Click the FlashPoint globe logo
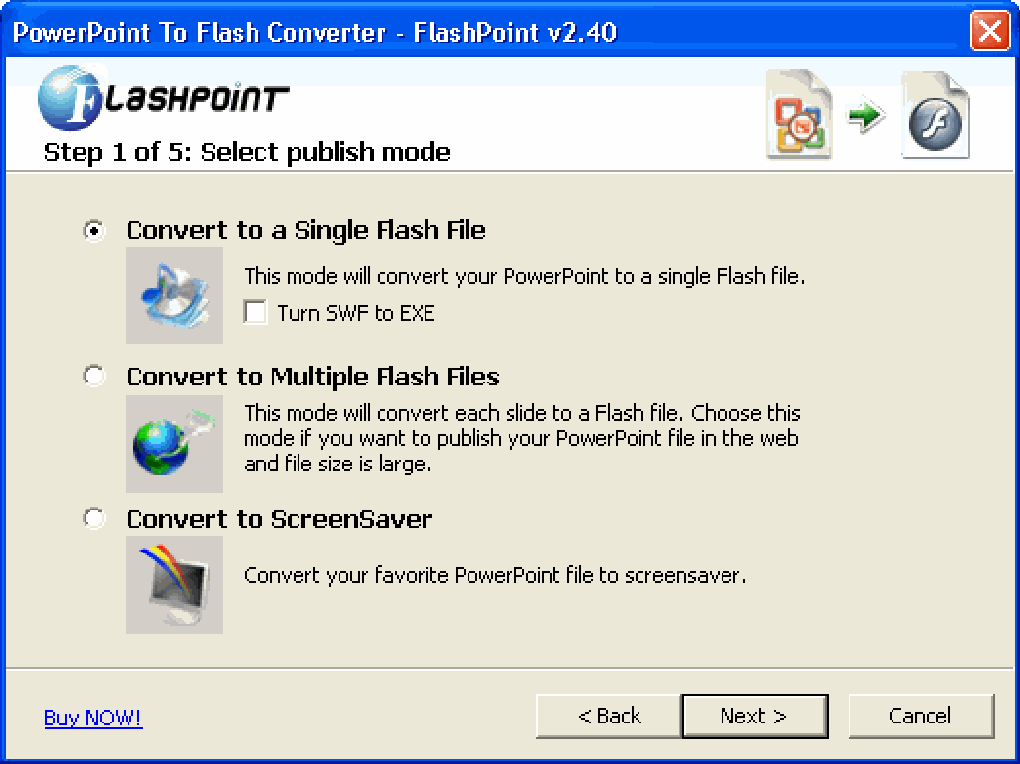The width and height of the screenshot is (1020, 764). point(70,98)
